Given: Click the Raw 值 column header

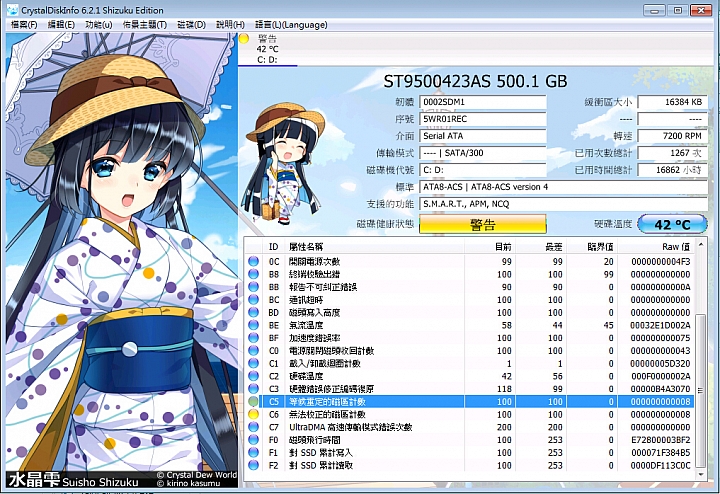Looking at the screenshot, I should click(x=655, y=247).
